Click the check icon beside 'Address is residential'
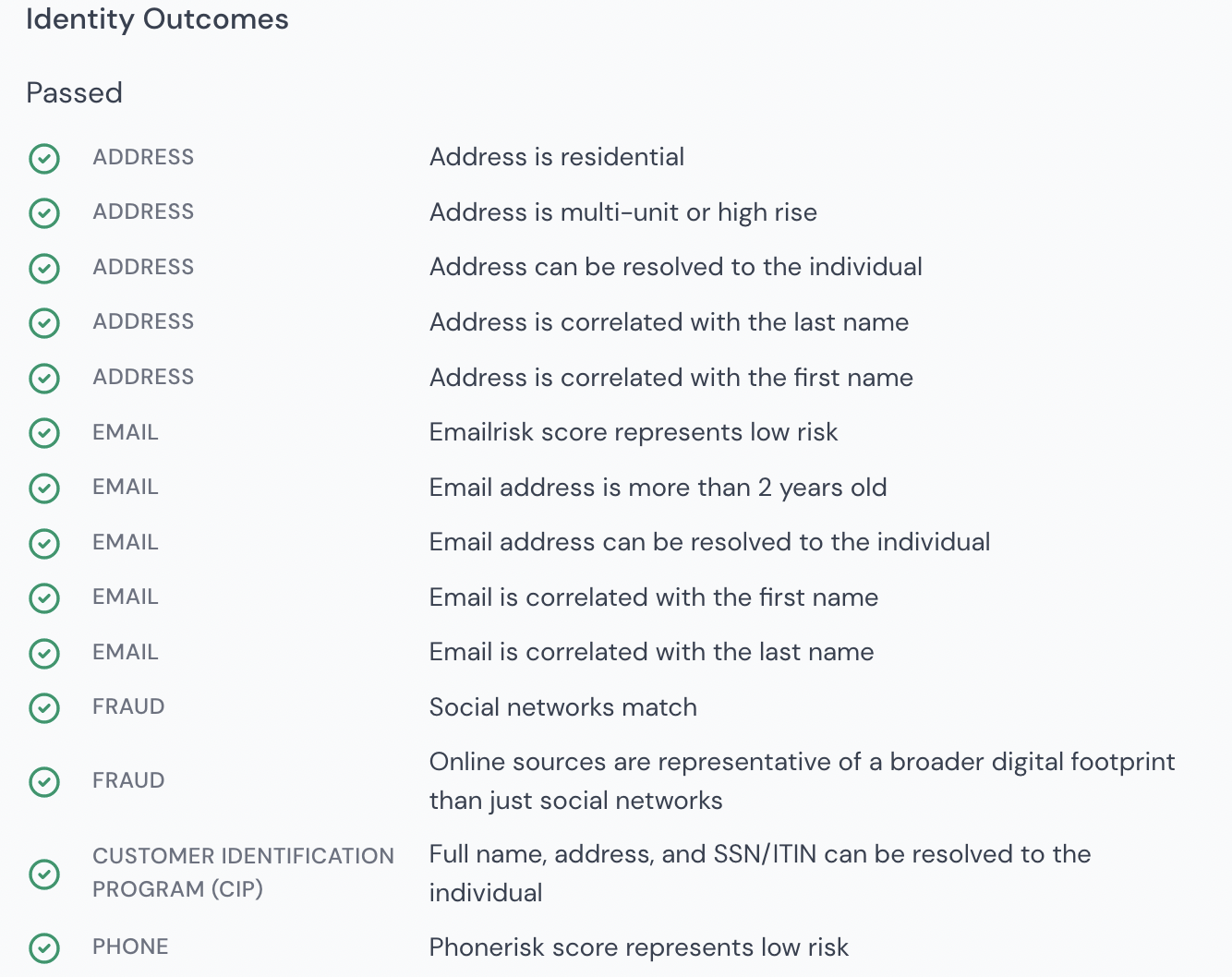The width and height of the screenshot is (1232, 977). point(44,159)
